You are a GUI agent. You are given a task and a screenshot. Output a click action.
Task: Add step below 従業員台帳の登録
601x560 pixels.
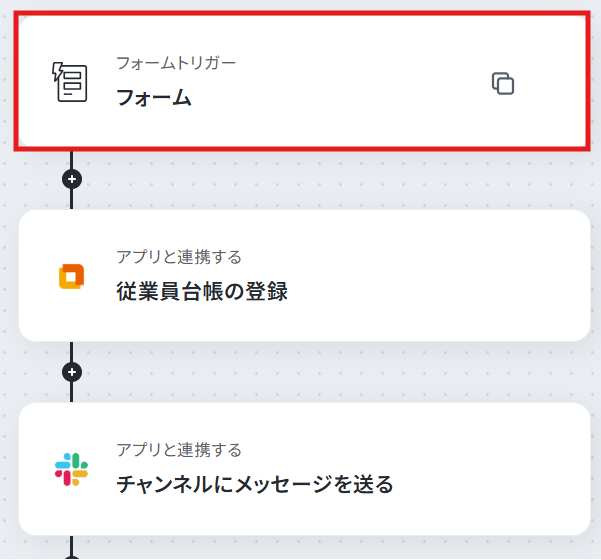click(x=72, y=372)
